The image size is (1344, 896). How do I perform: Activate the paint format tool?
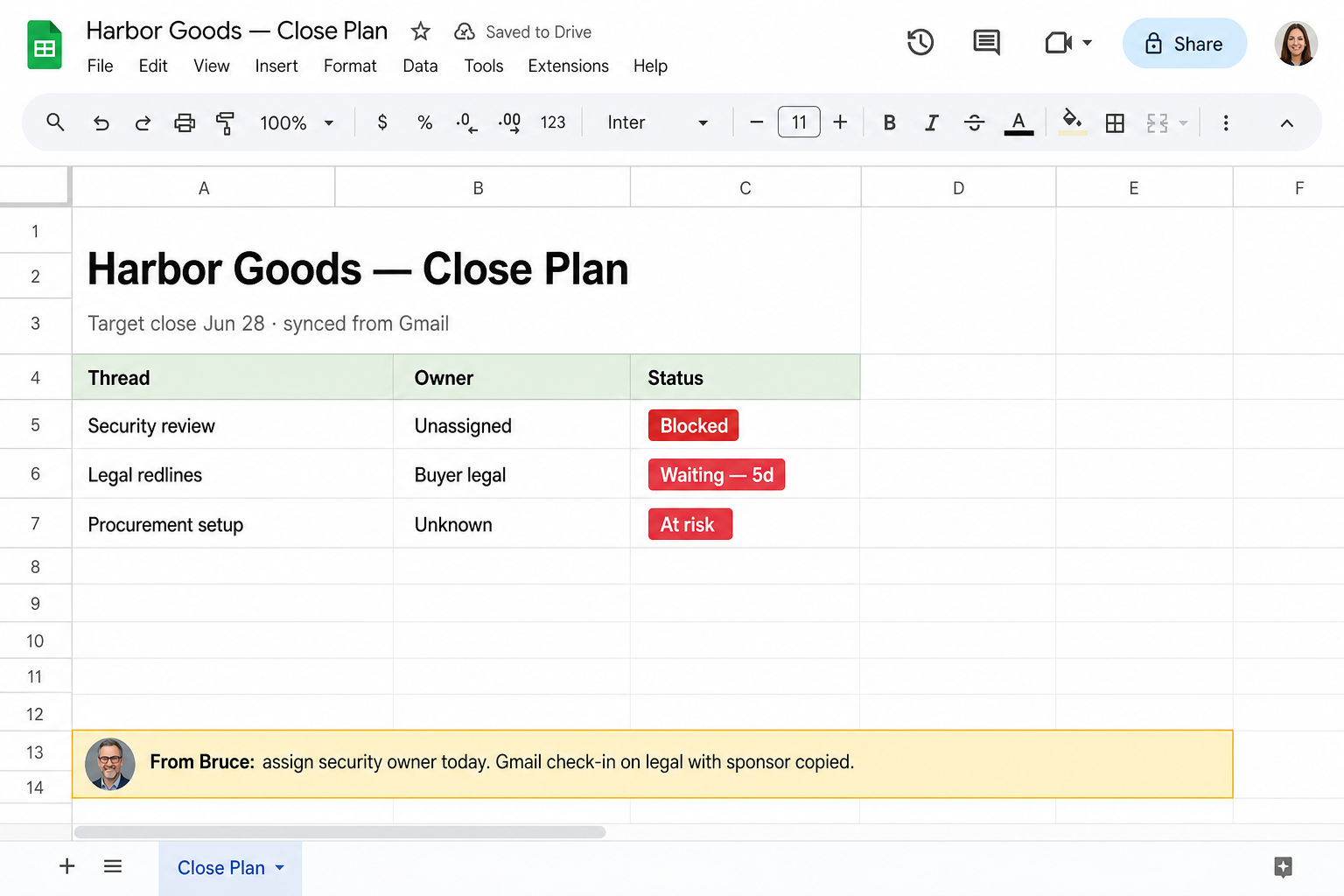coord(226,122)
